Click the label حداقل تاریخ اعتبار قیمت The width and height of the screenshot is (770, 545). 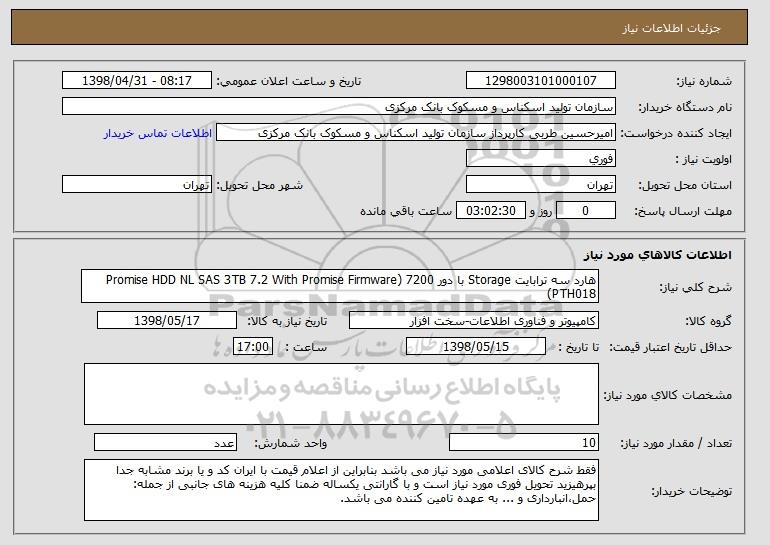click(x=671, y=347)
